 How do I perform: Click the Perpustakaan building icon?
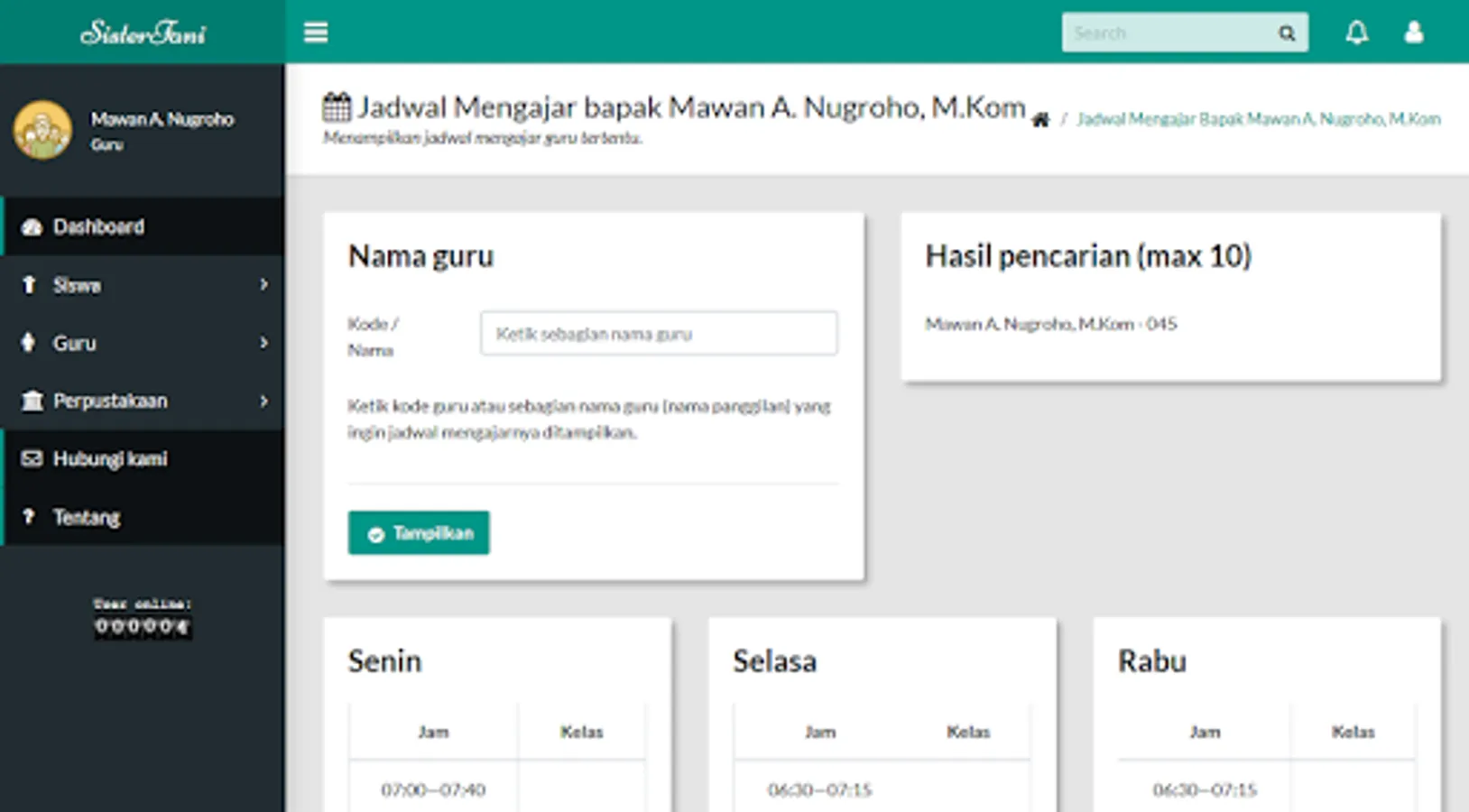pyautogui.click(x=32, y=401)
